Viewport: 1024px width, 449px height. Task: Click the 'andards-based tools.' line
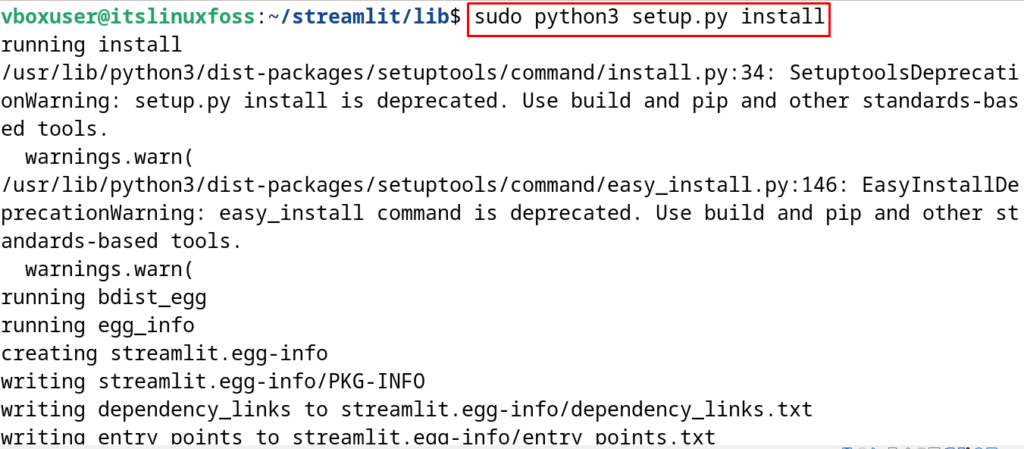point(121,242)
